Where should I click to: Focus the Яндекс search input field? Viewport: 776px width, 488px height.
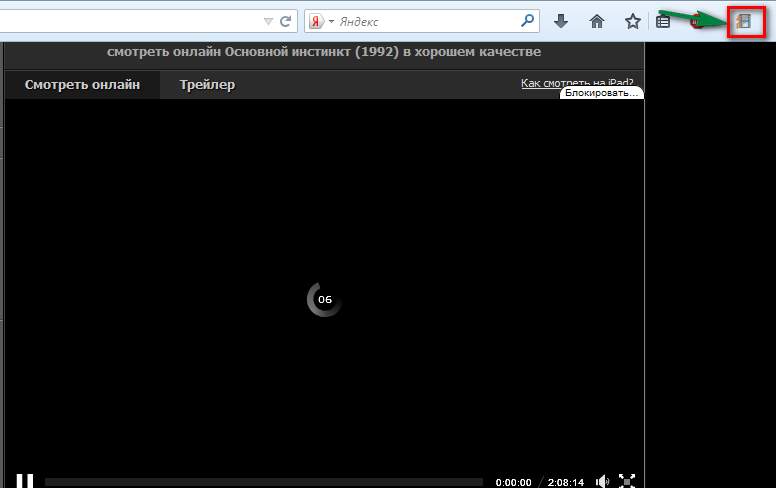[425, 21]
